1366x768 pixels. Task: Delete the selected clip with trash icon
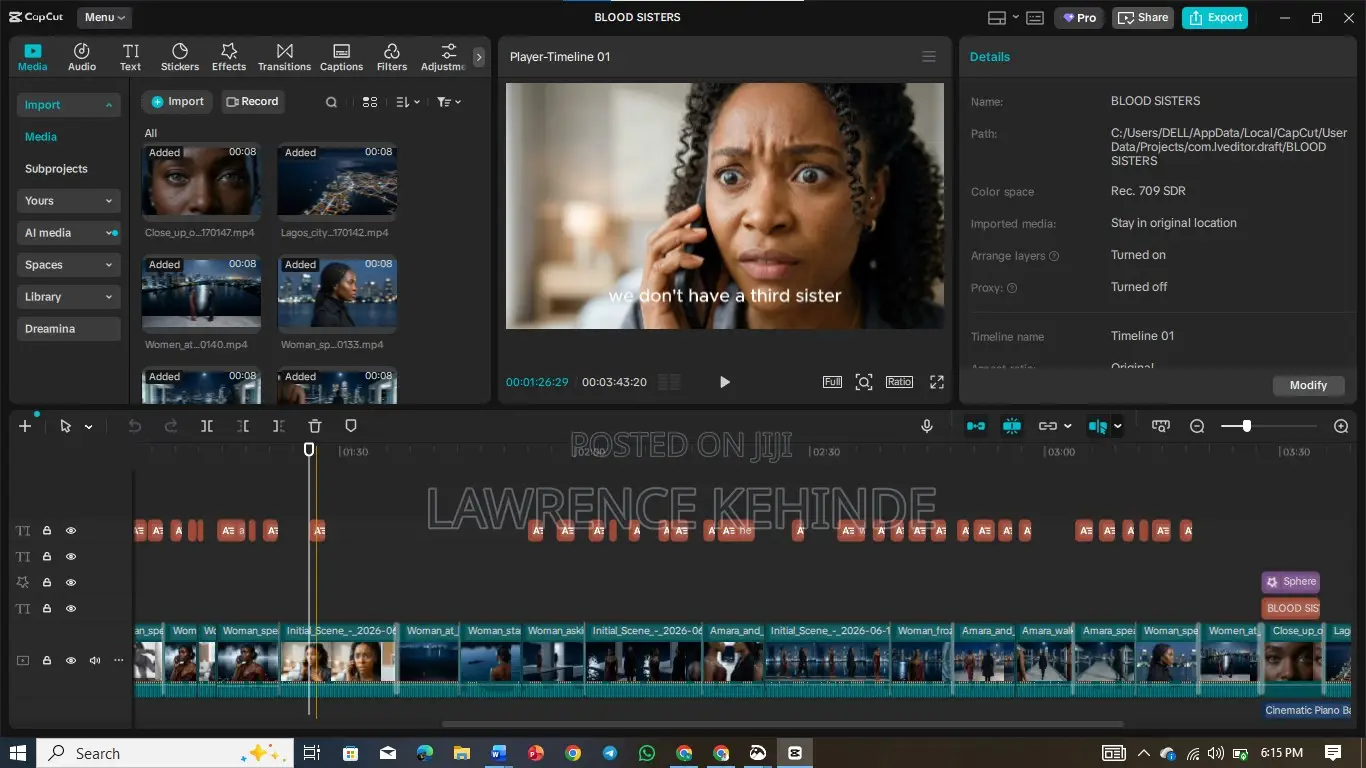[315, 426]
